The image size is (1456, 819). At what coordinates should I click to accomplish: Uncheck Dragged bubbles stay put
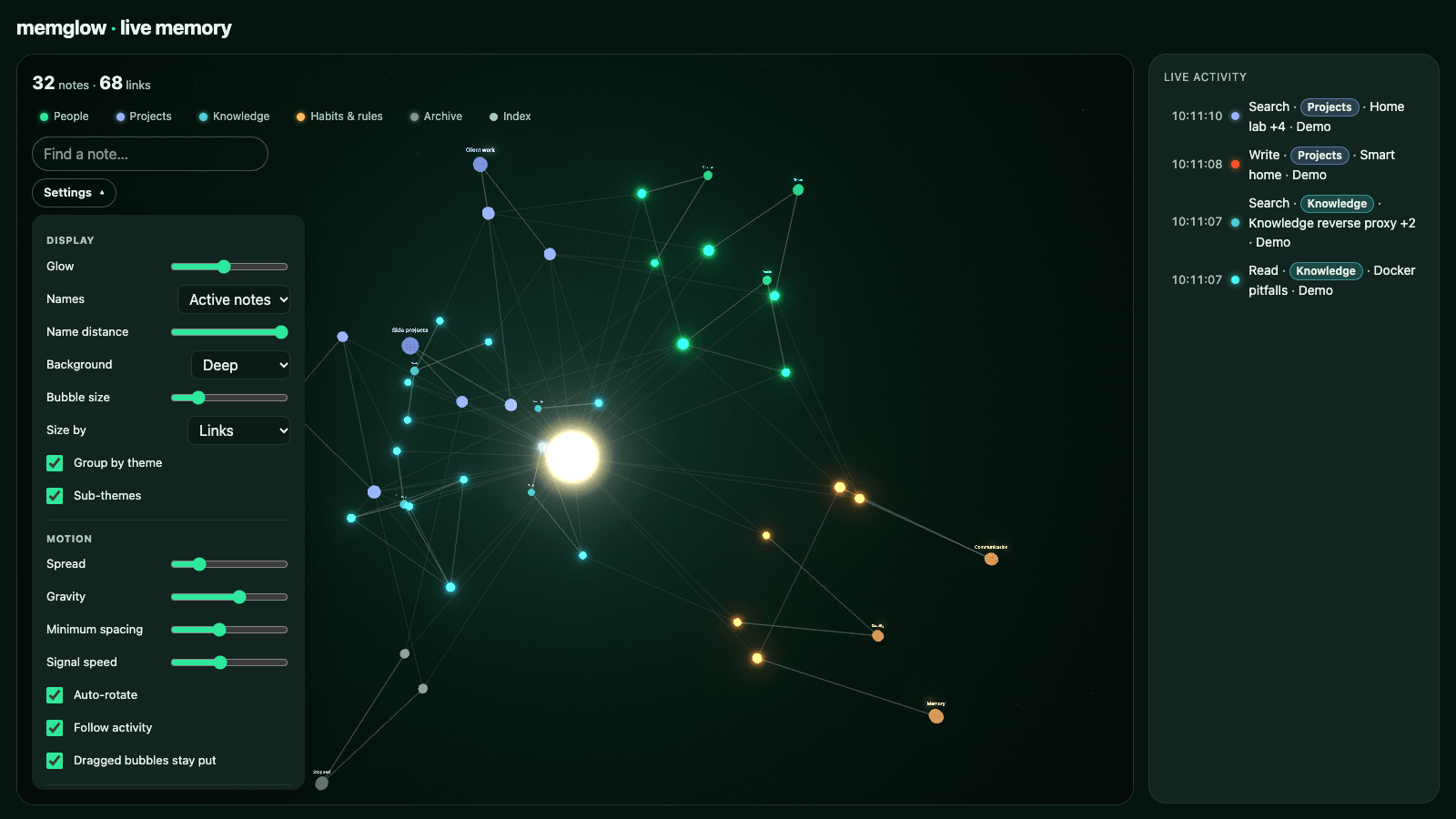pyautogui.click(x=55, y=761)
